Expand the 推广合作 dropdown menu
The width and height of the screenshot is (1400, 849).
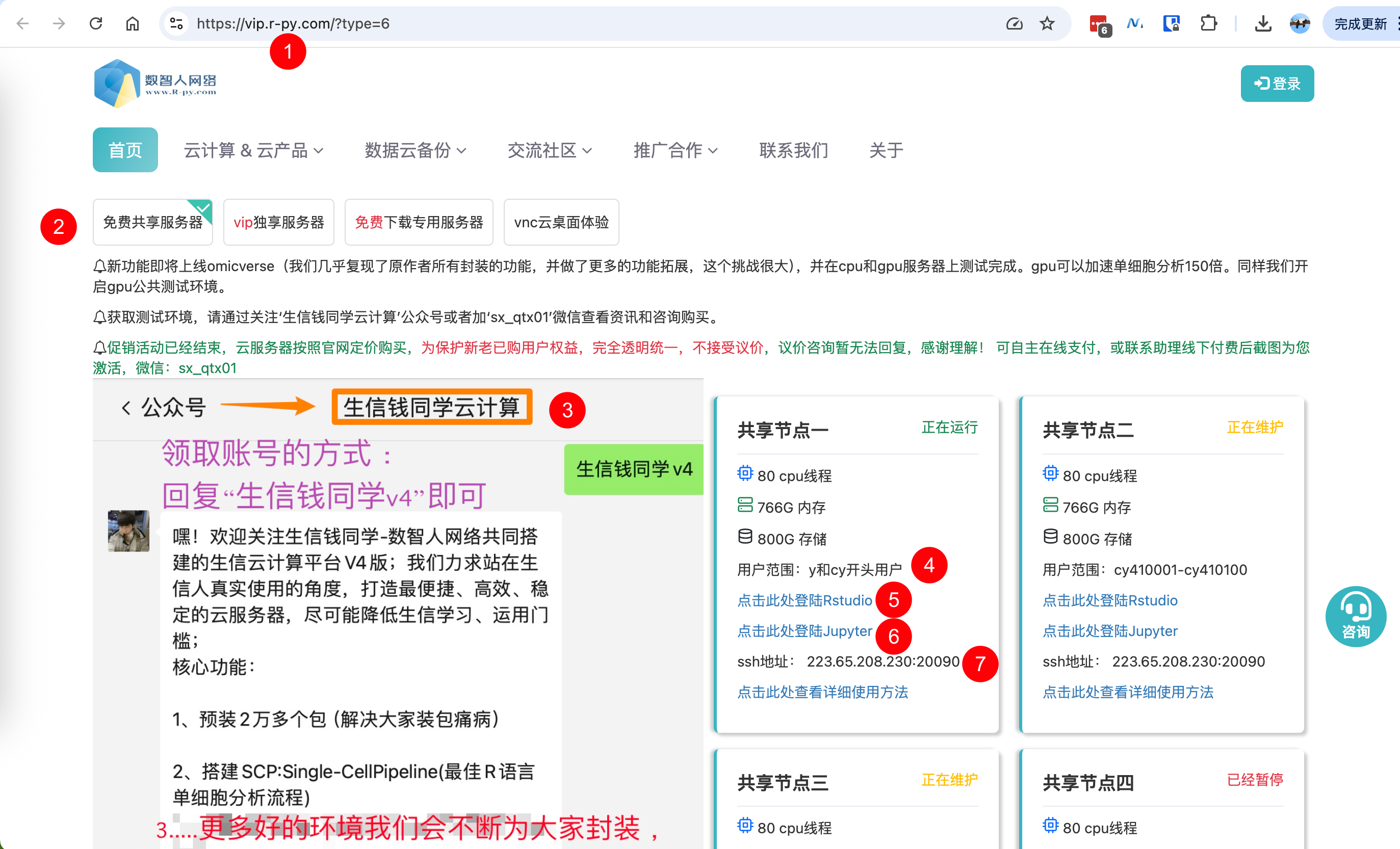[x=675, y=150]
